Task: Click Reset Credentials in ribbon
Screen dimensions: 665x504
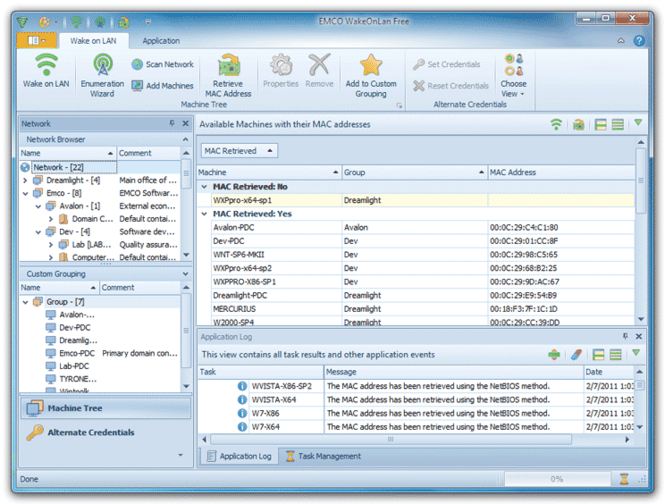Action: point(451,86)
